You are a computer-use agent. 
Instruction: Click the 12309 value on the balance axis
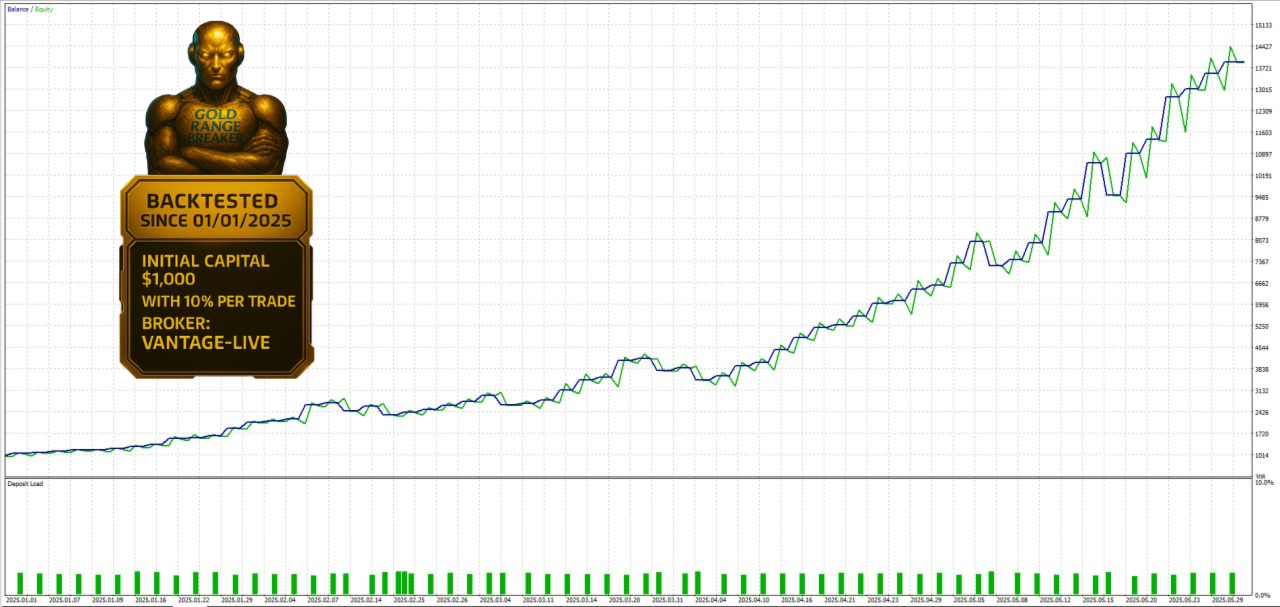1263,111
